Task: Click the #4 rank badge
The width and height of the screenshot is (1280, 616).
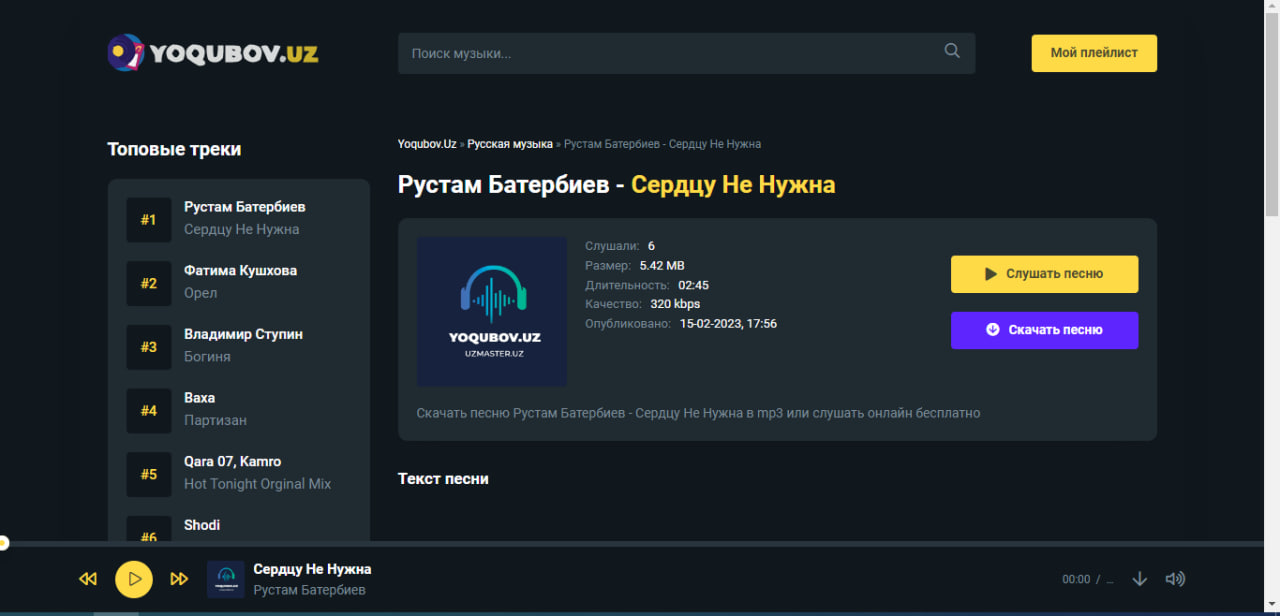Action: (149, 411)
